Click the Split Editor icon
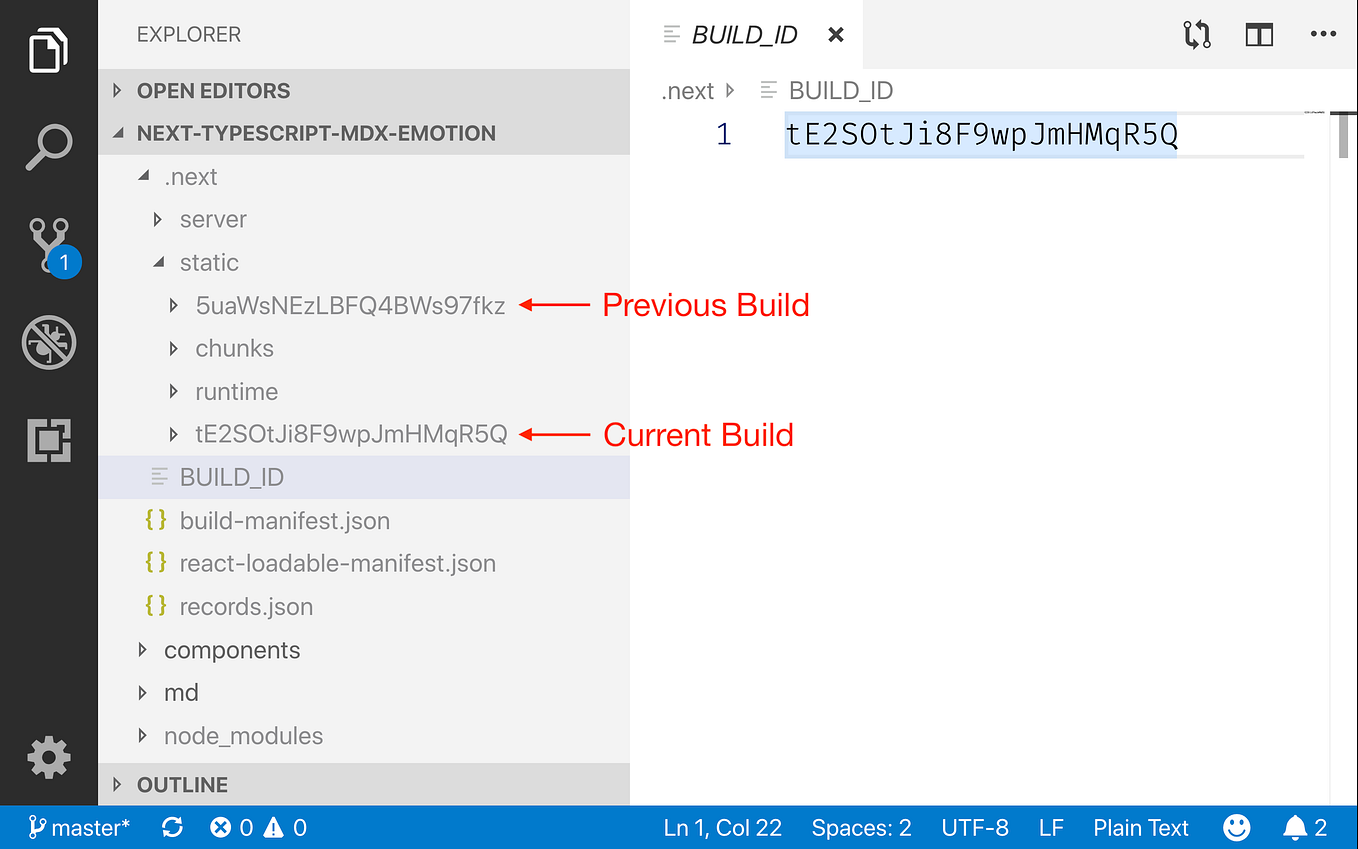1358x849 pixels. coord(1259,33)
